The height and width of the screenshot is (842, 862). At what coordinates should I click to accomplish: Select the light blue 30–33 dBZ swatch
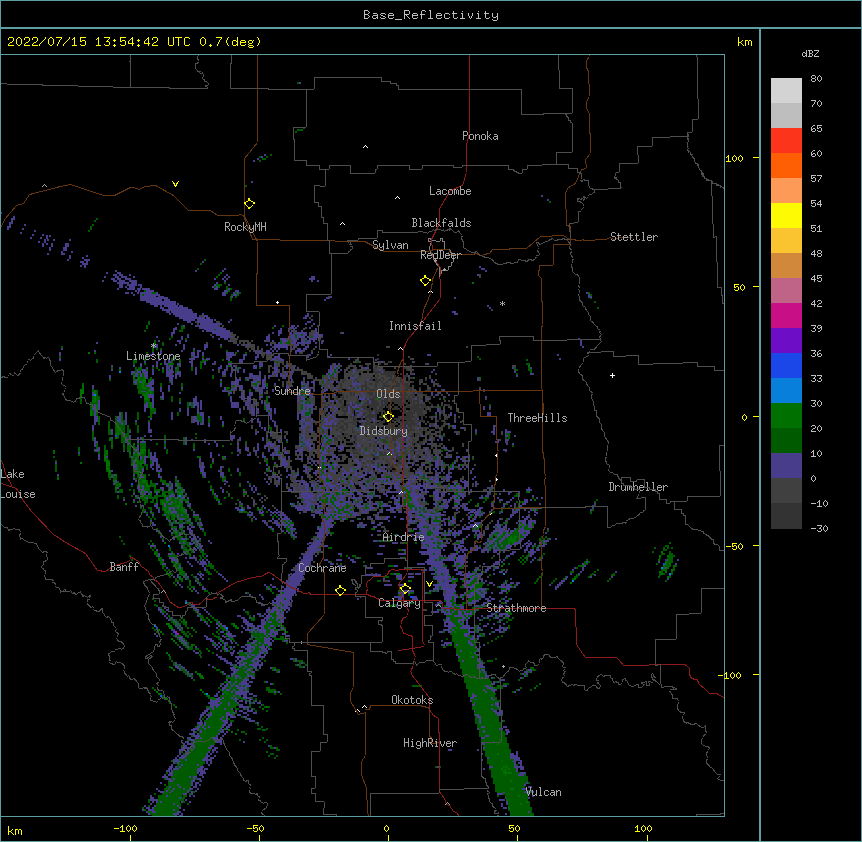[786, 391]
